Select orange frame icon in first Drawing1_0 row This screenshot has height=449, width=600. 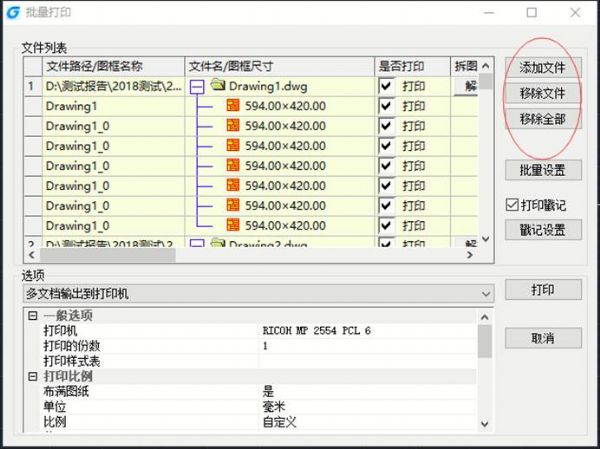click(232, 126)
